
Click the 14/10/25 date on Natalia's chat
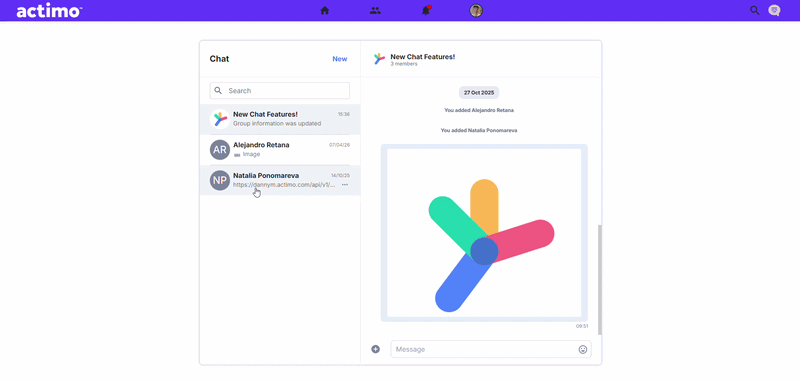340,175
